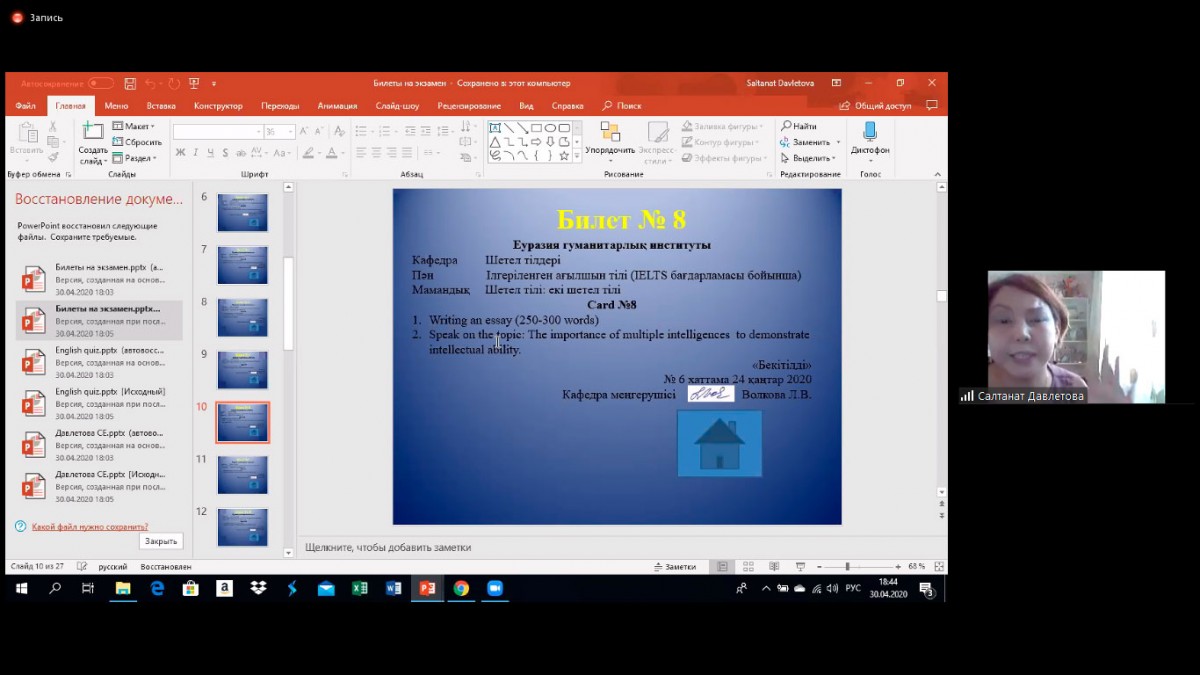The width and height of the screenshot is (1200, 675).
Task: Toggle italic formatting (К)
Action: pos(196,153)
